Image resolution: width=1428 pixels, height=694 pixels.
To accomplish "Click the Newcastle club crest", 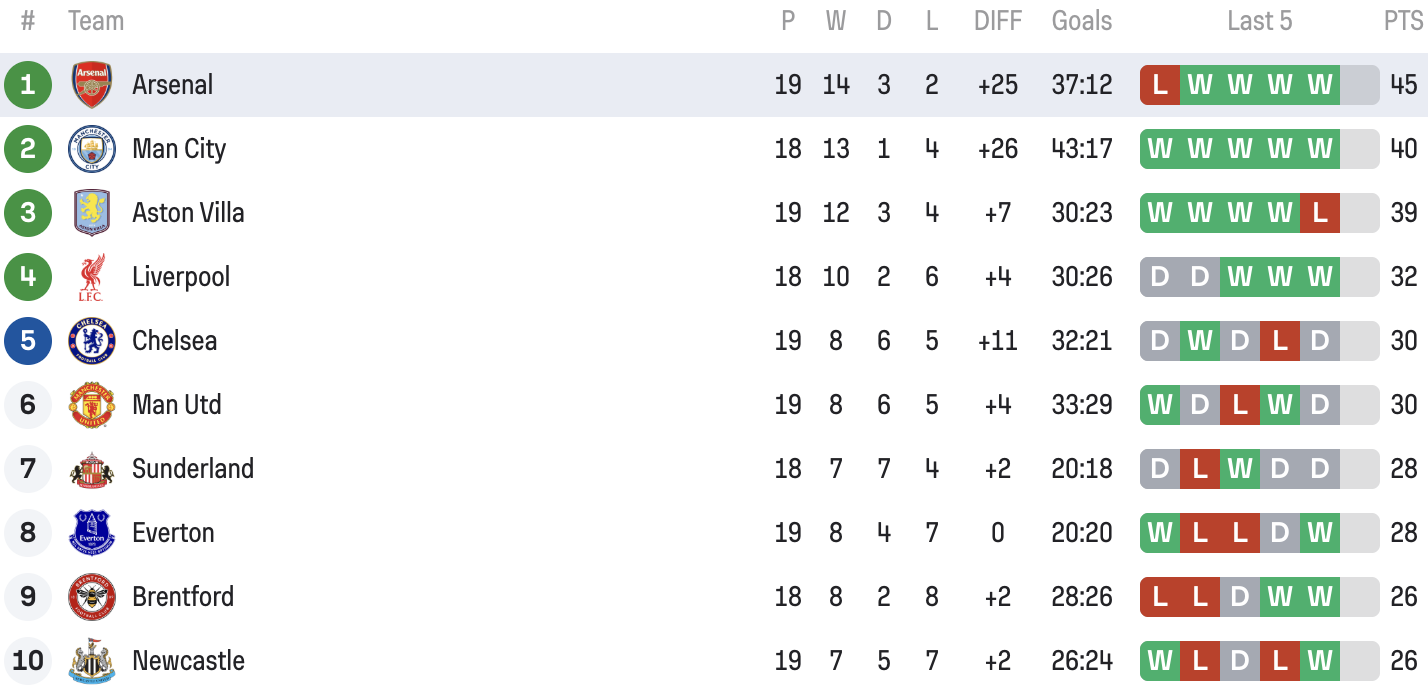I will point(92,661).
